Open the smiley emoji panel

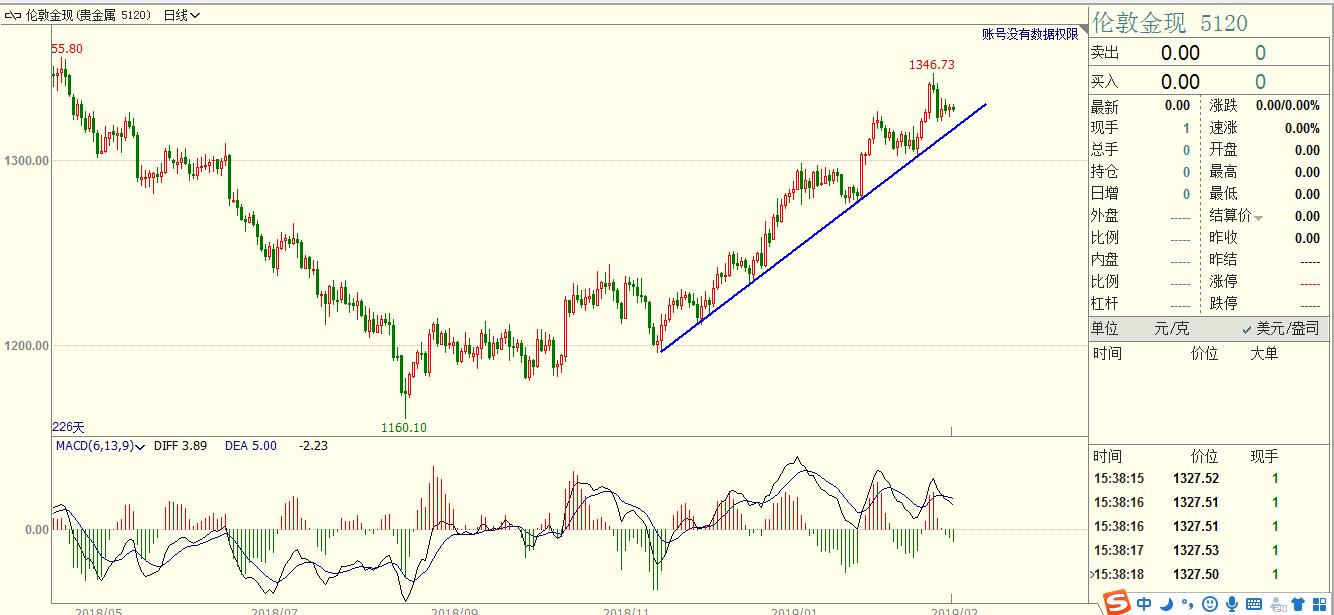(x=1209, y=603)
